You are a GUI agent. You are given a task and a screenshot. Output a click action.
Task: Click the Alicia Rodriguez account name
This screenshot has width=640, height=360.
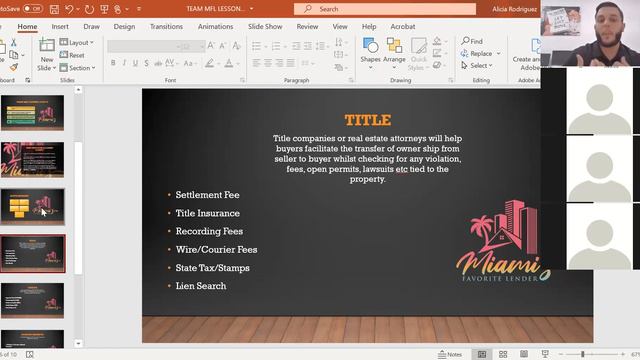[514, 9]
